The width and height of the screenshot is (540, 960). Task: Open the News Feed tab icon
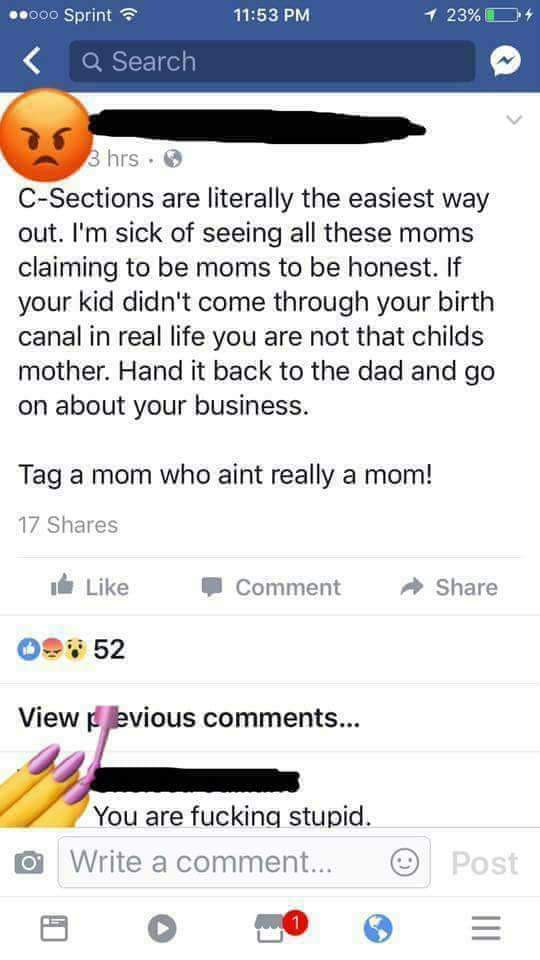coord(54,928)
